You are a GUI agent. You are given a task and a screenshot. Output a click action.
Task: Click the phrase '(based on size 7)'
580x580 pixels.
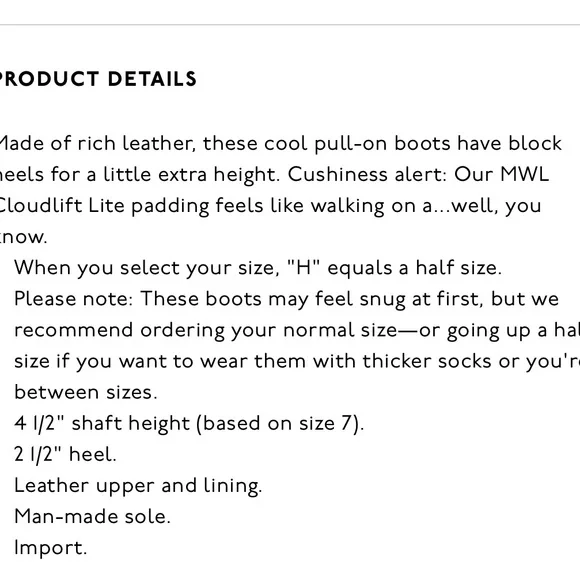[280, 424]
